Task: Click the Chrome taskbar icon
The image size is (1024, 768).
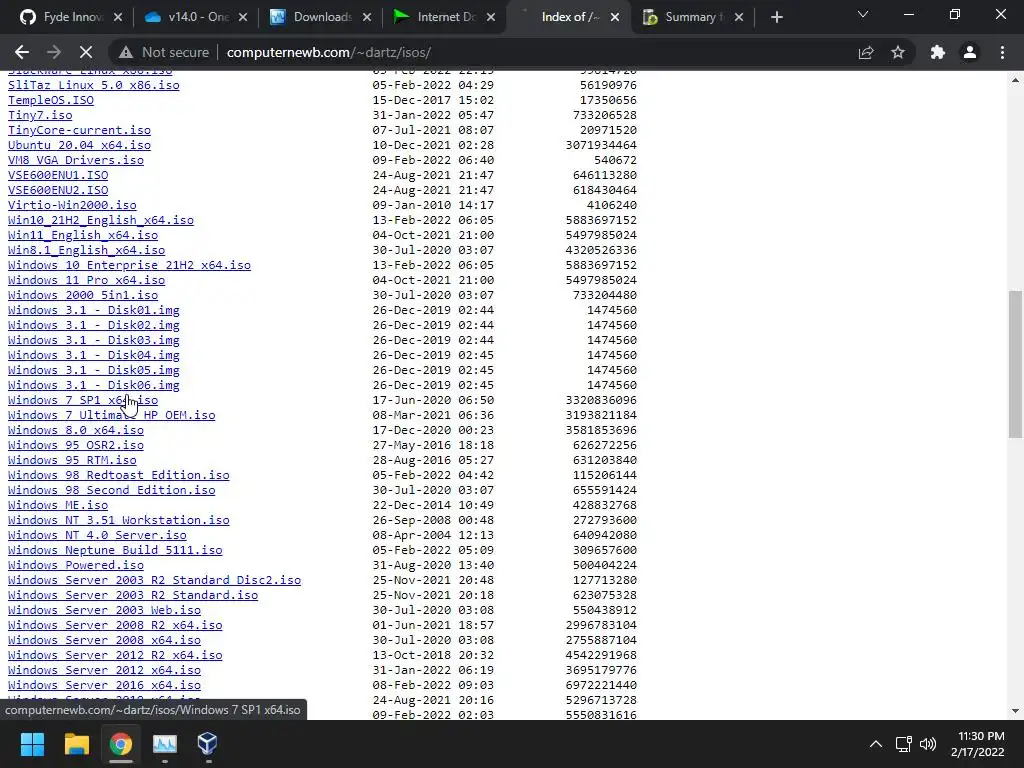Action: (x=121, y=744)
